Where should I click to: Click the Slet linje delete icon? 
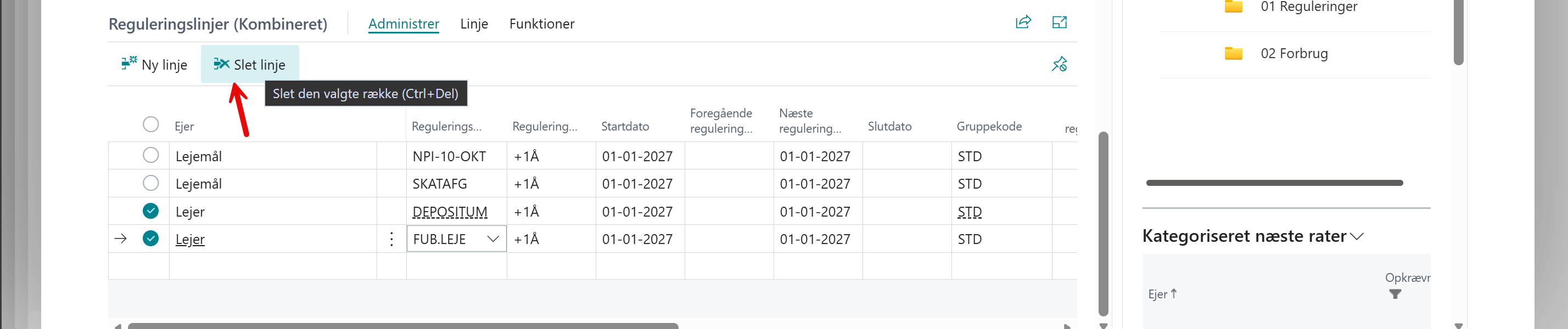pyautogui.click(x=222, y=64)
